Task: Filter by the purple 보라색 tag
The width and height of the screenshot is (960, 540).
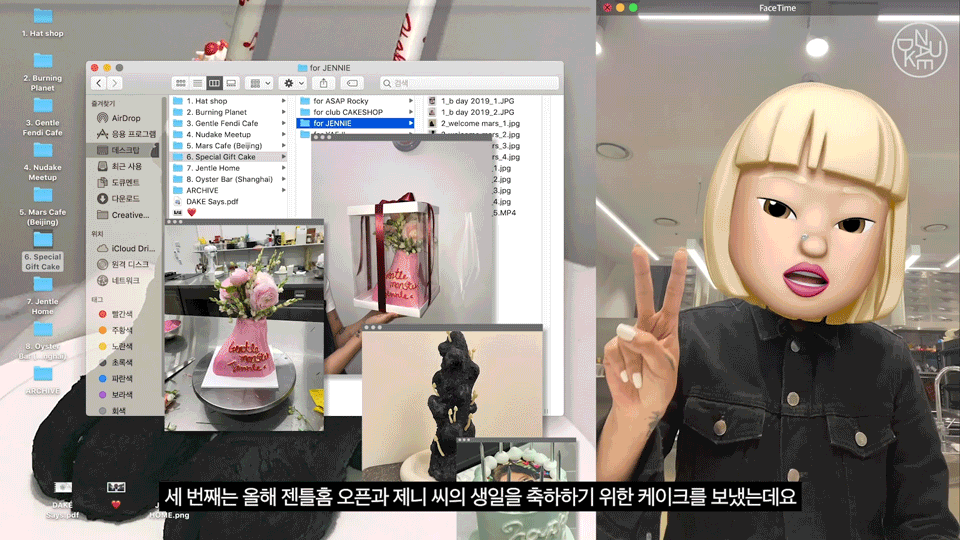Action: click(116, 395)
